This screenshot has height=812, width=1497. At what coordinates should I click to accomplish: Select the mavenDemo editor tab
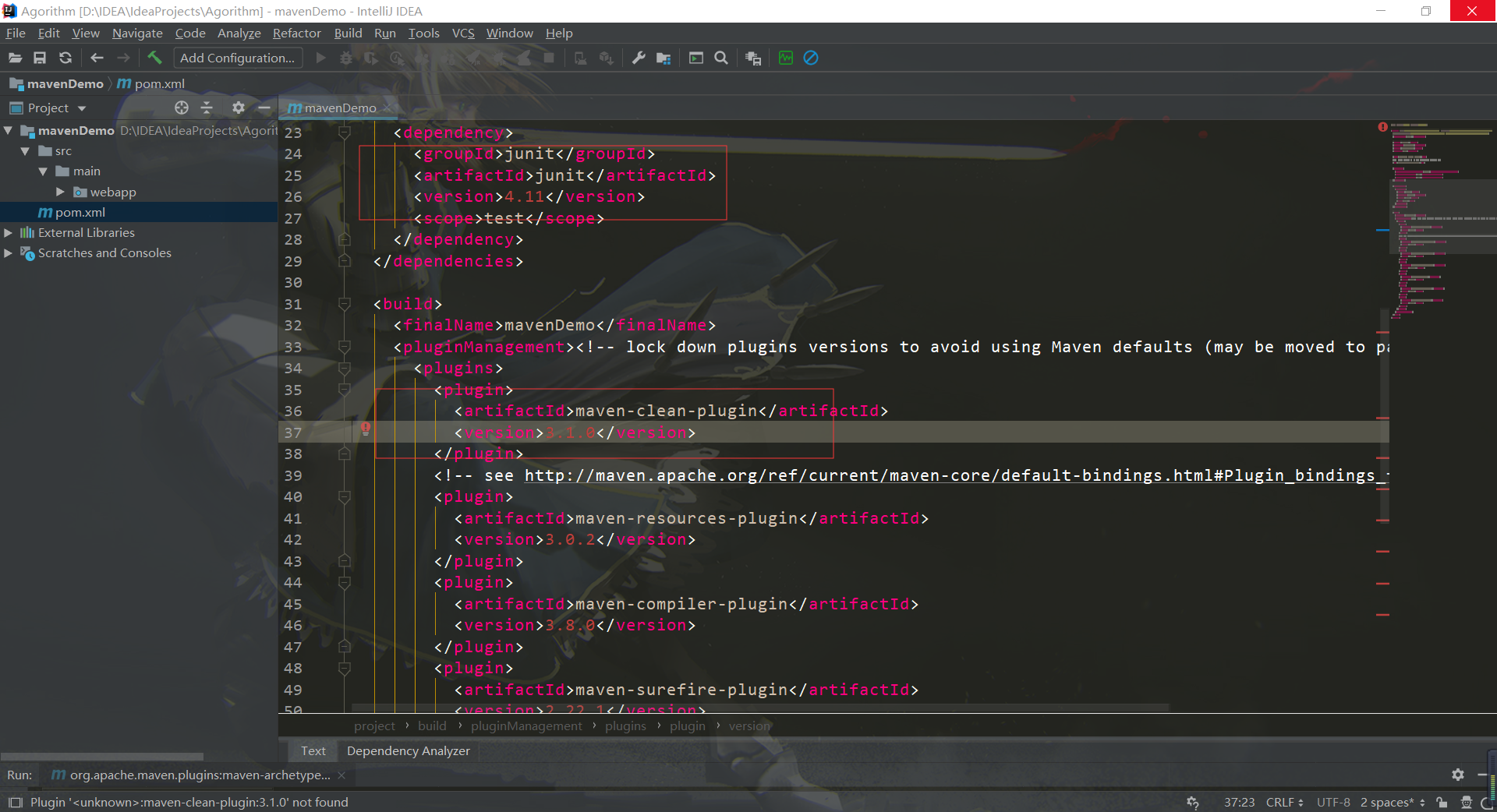pos(340,108)
